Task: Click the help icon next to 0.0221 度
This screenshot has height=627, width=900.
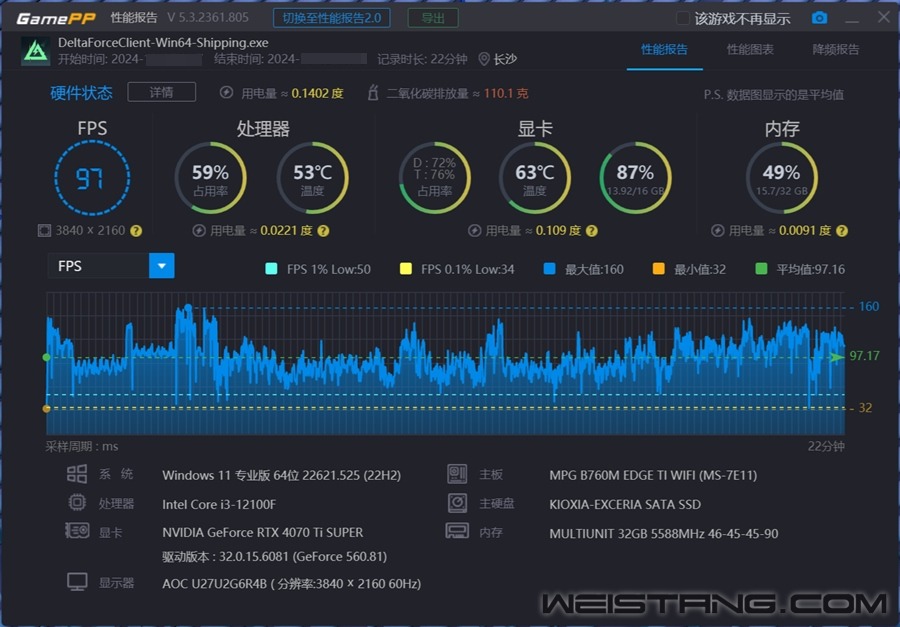Action: (x=324, y=231)
